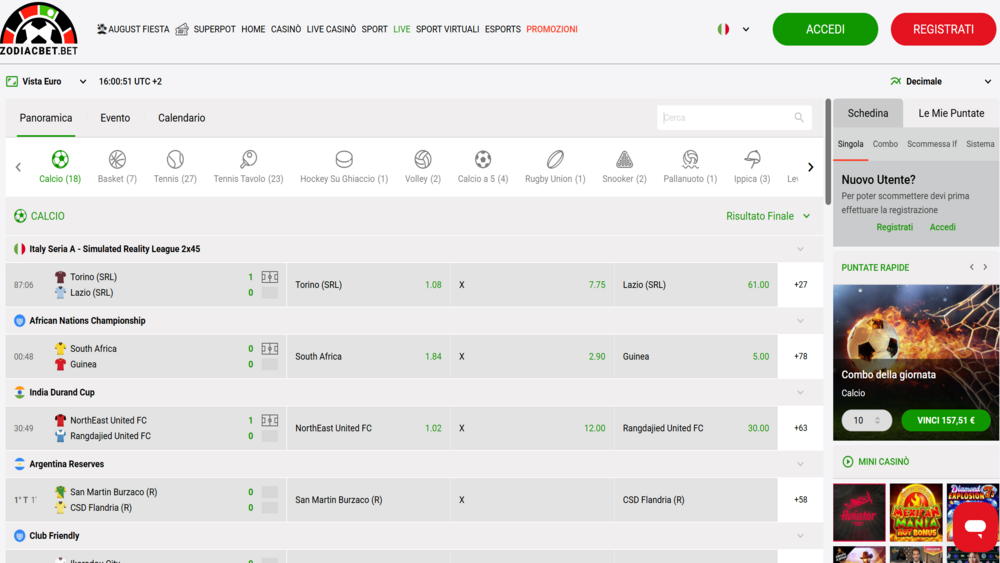Collapse the Argentina Reserves section

click(x=800, y=464)
